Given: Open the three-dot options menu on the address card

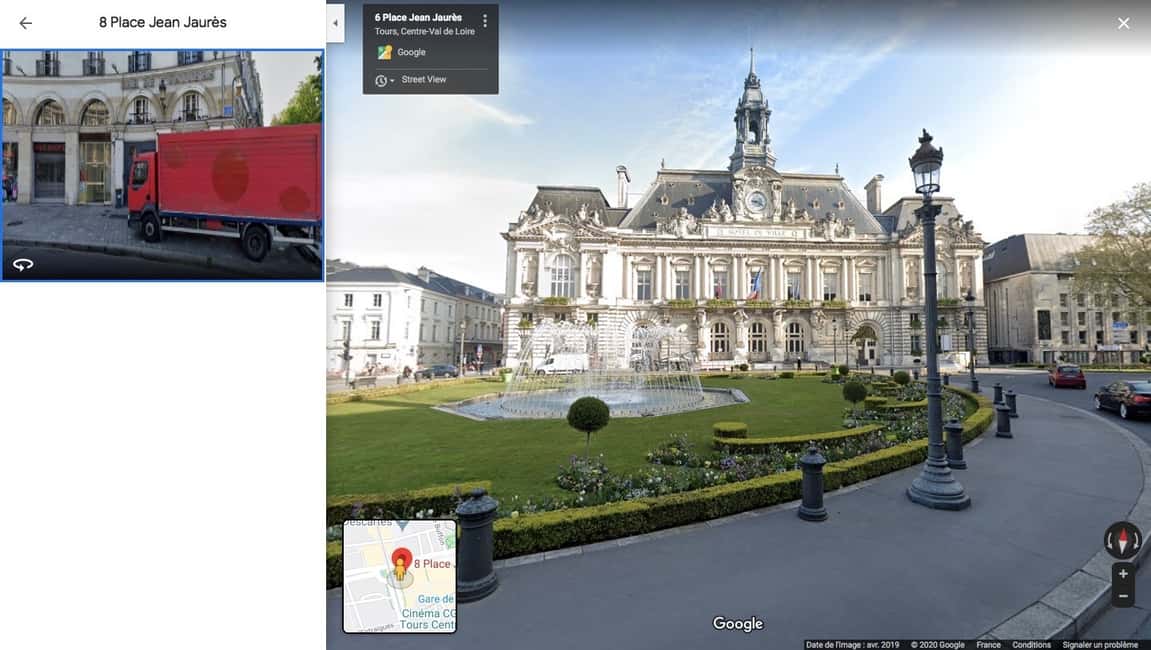Looking at the screenshot, I should pyautogui.click(x=485, y=21).
